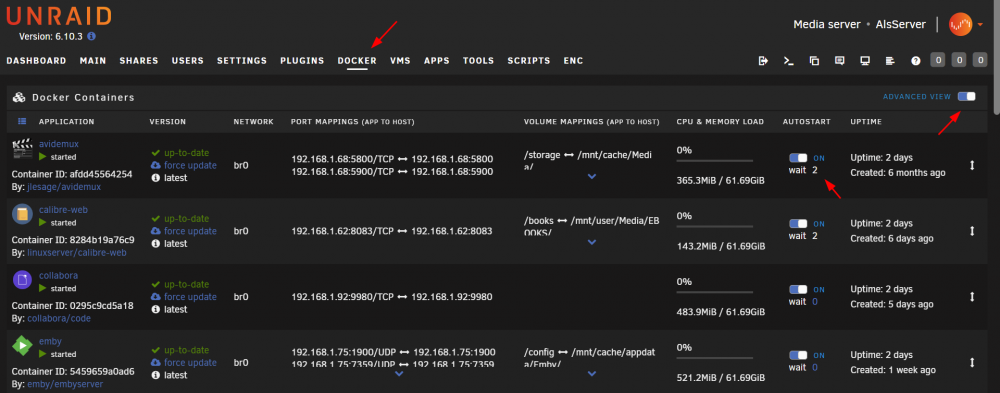Click the feedback icon in the top bar
The width and height of the screenshot is (1000, 393).
pos(839,61)
